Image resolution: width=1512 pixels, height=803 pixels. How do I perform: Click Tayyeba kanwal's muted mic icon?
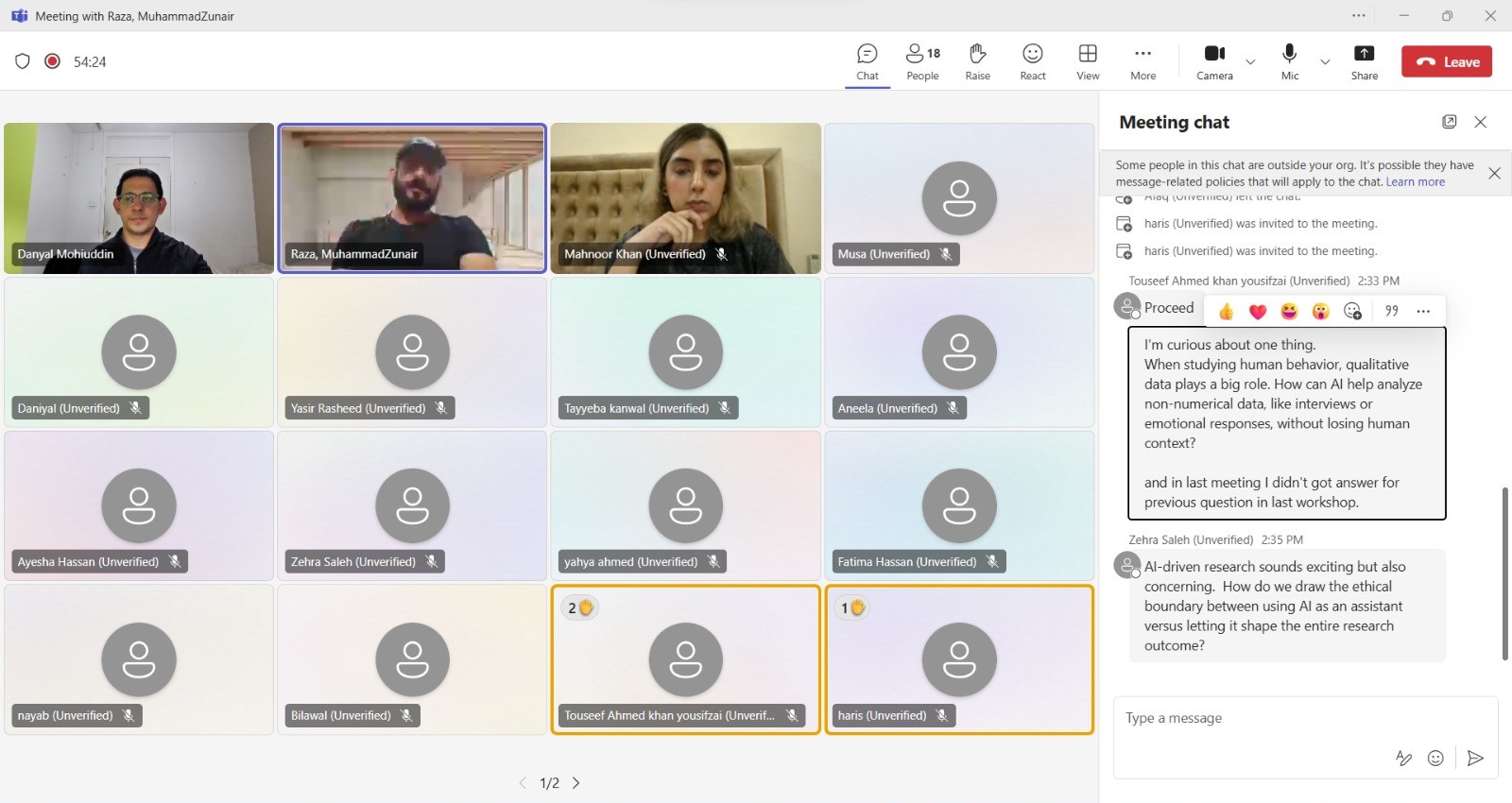[725, 408]
